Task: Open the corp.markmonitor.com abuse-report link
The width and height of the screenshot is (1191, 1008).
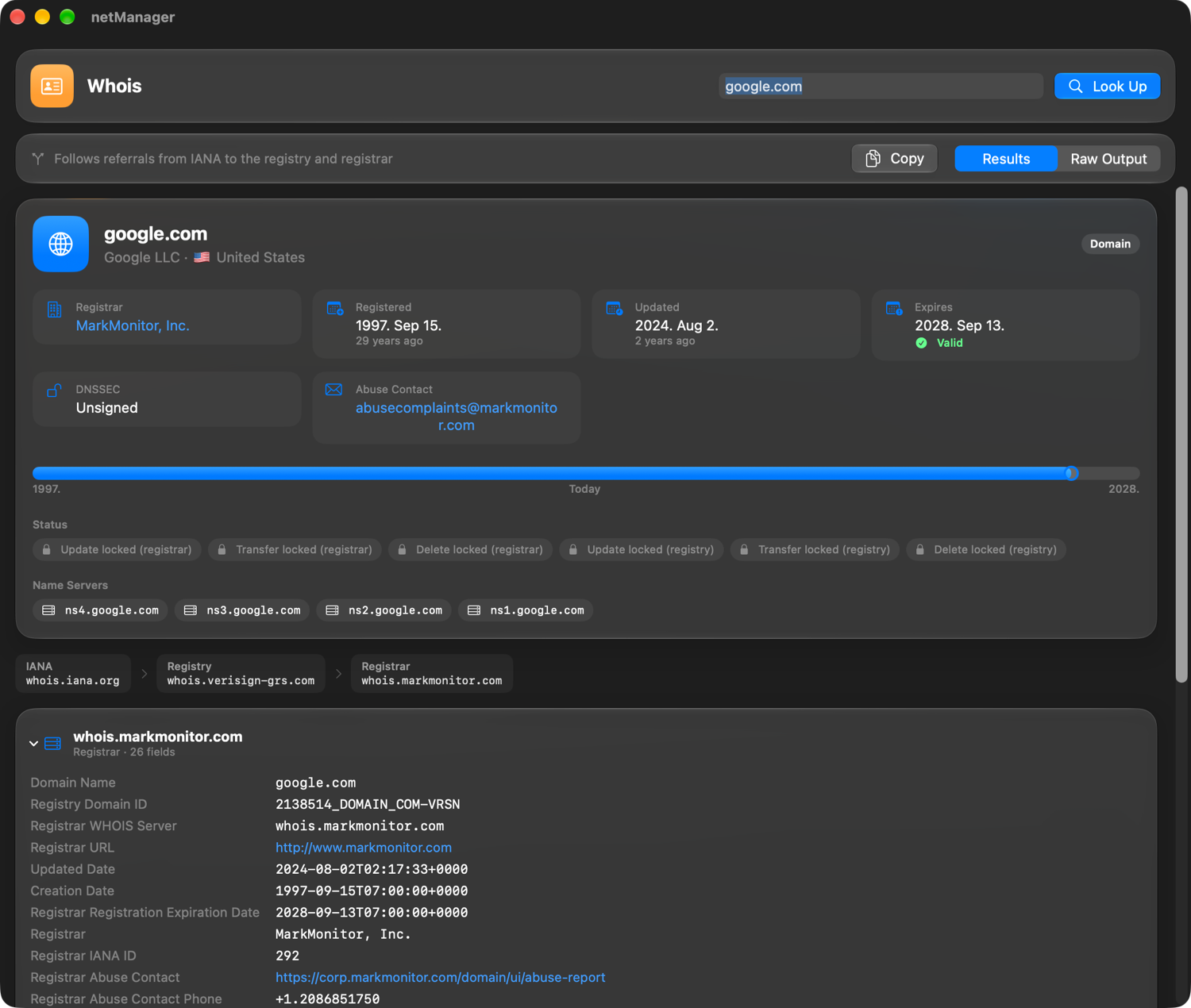Action: (441, 978)
